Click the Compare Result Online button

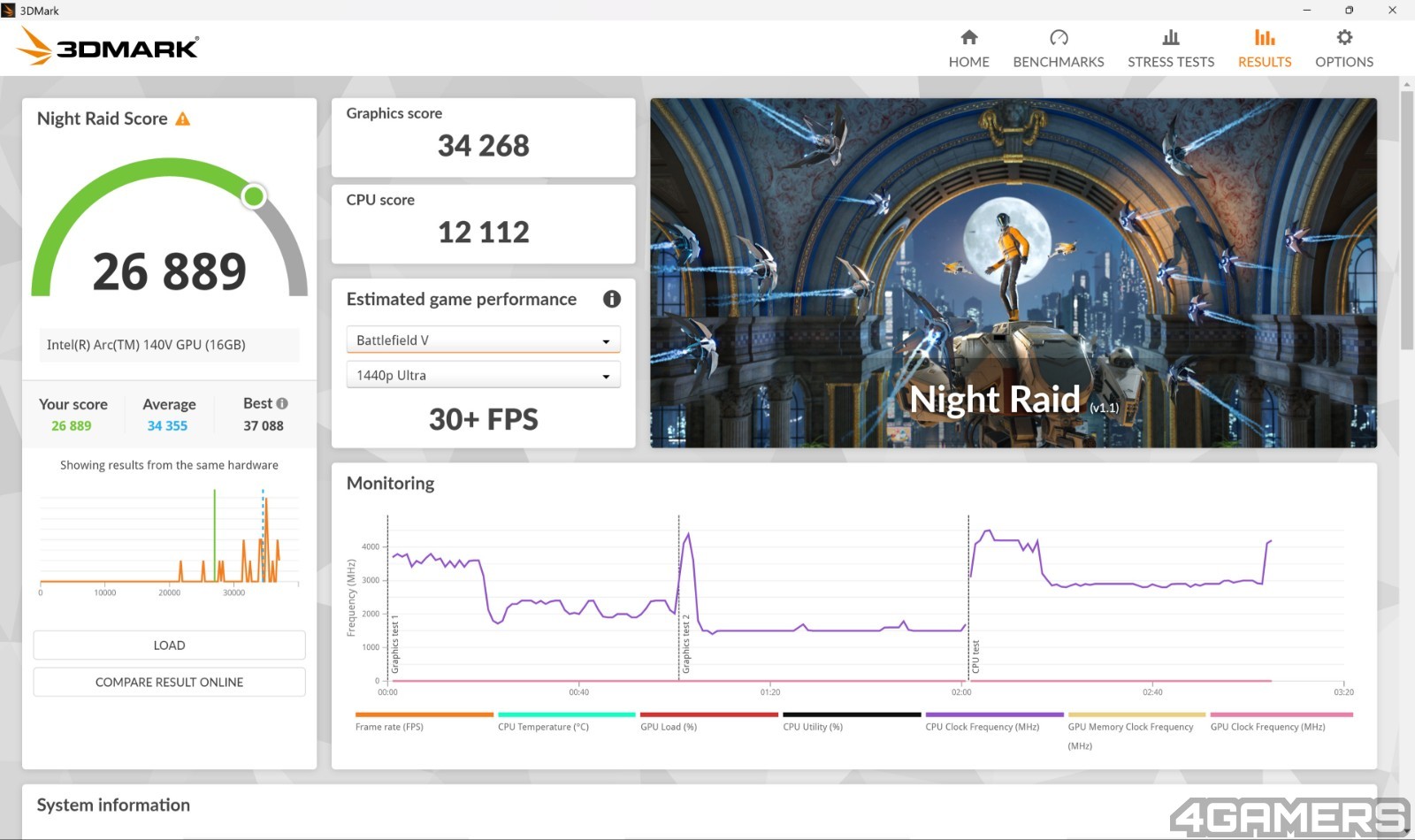tap(169, 682)
